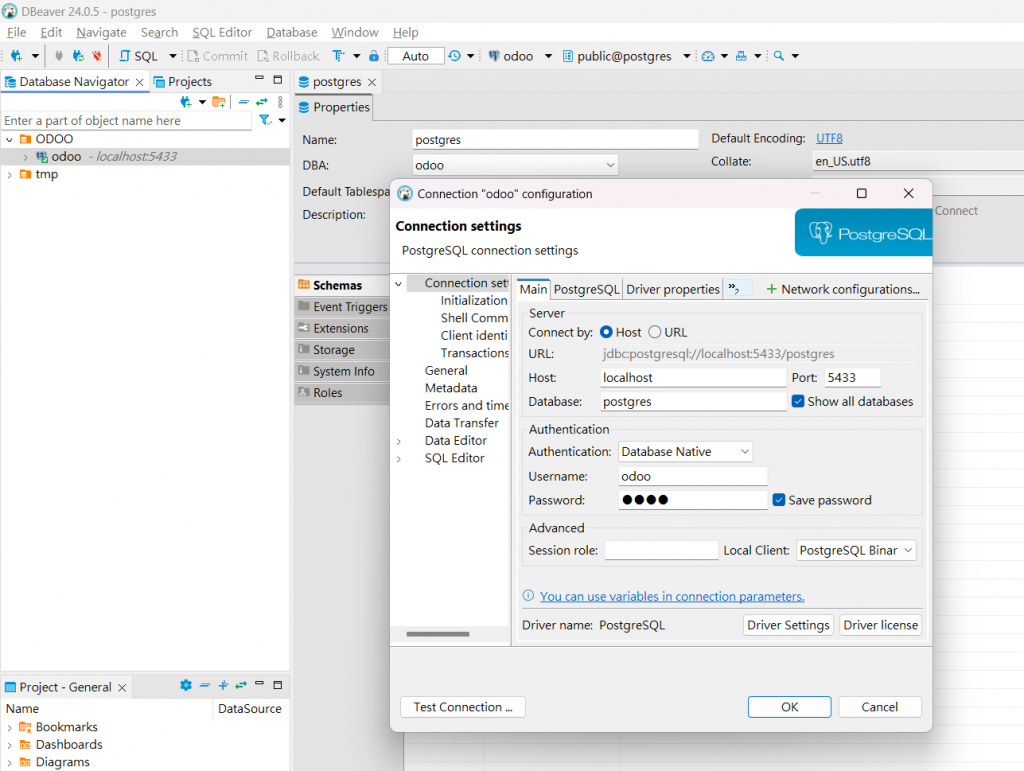Expand the tmp folder in navigator

point(9,174)
